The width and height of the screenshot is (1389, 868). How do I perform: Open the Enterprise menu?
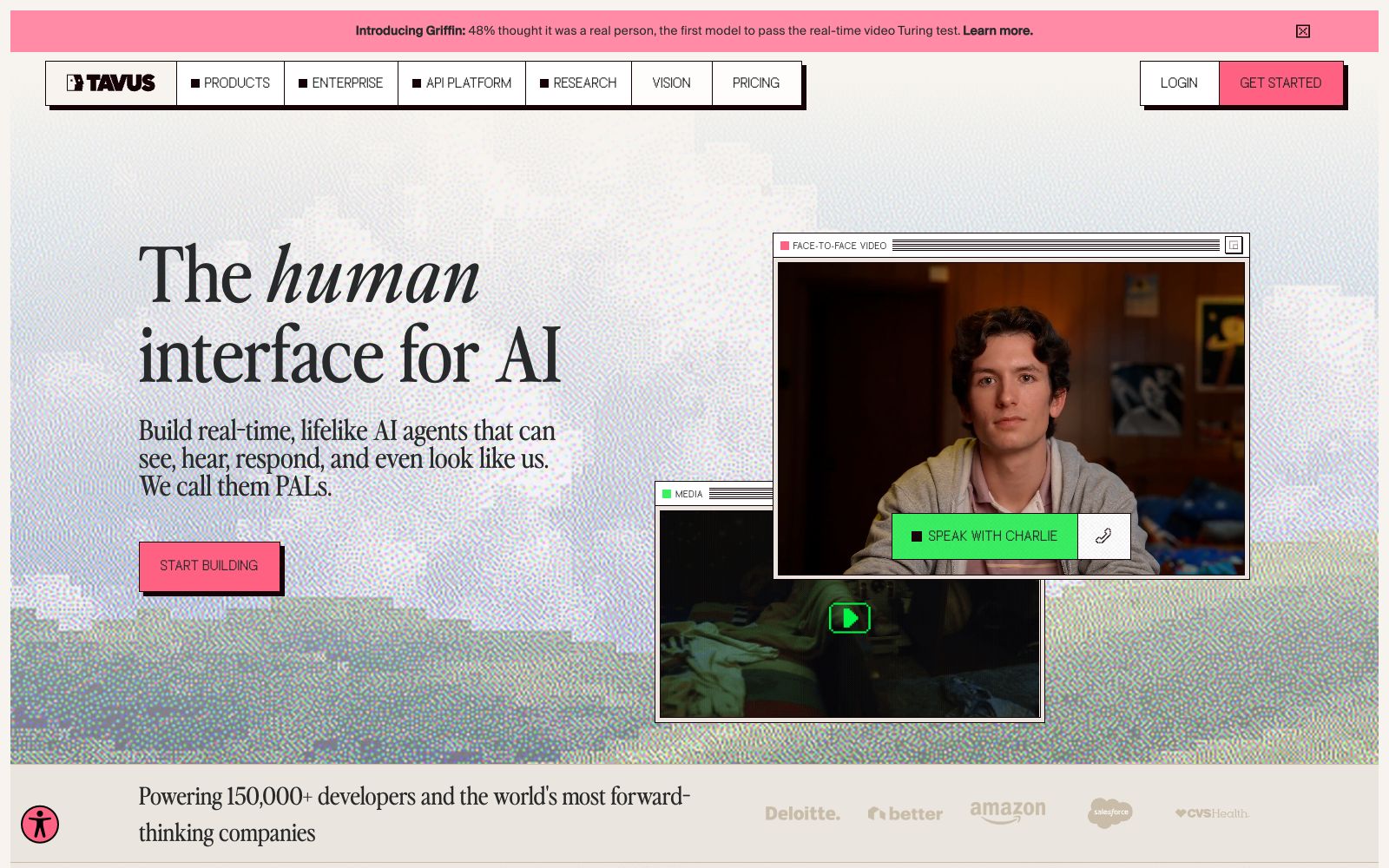pos(341,83)
